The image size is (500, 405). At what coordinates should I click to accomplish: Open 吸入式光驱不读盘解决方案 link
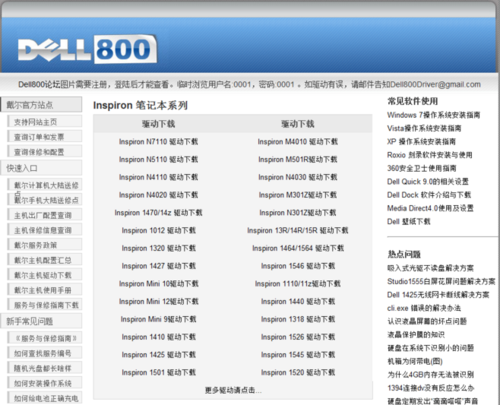click(x=430, y=268)
